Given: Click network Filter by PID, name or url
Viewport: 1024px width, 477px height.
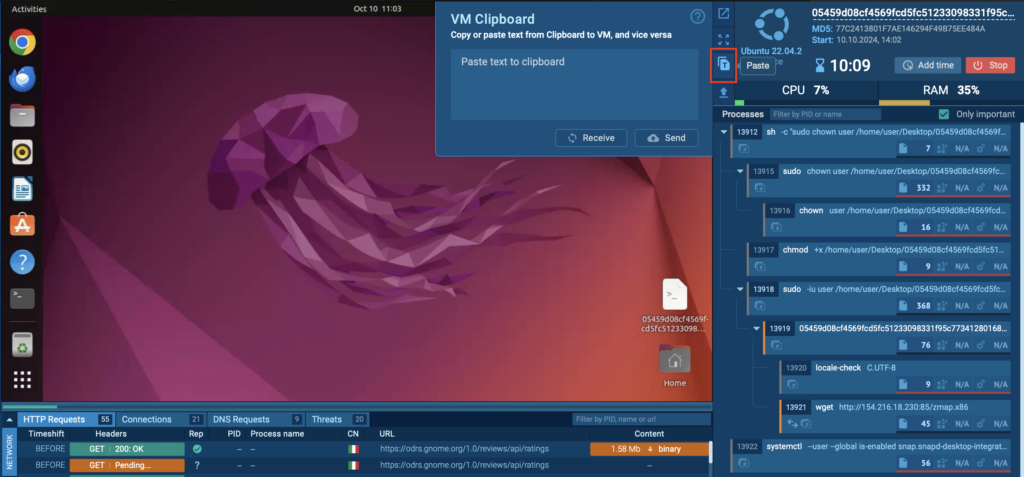Looking at the screenshot, I should click(x=641, y=419).
